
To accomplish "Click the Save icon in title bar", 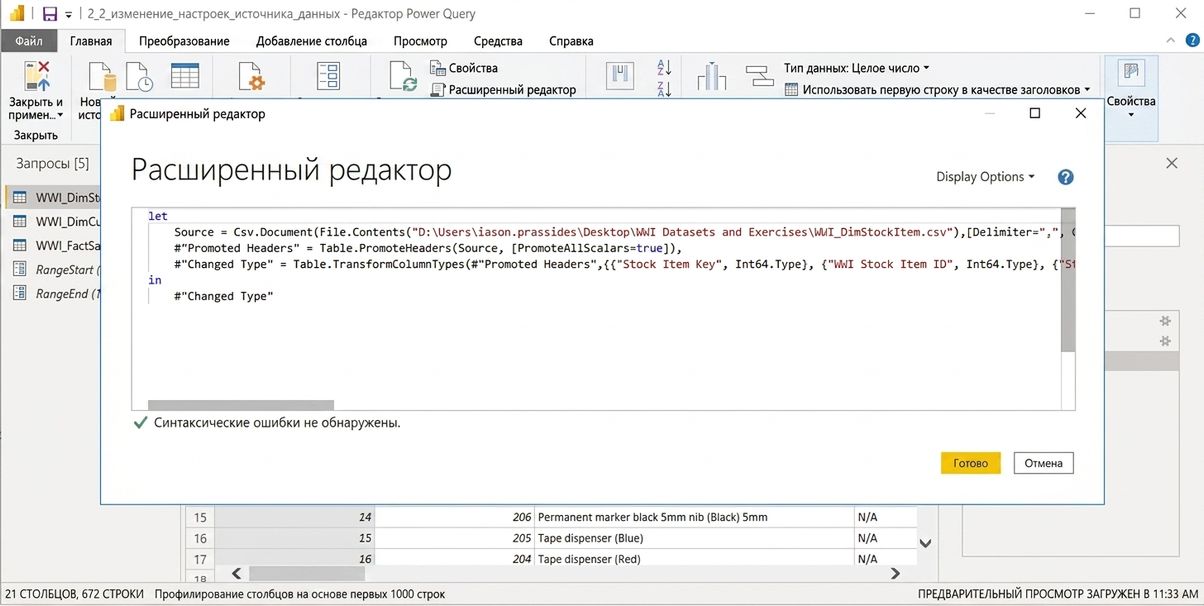I will pos(49,14).
